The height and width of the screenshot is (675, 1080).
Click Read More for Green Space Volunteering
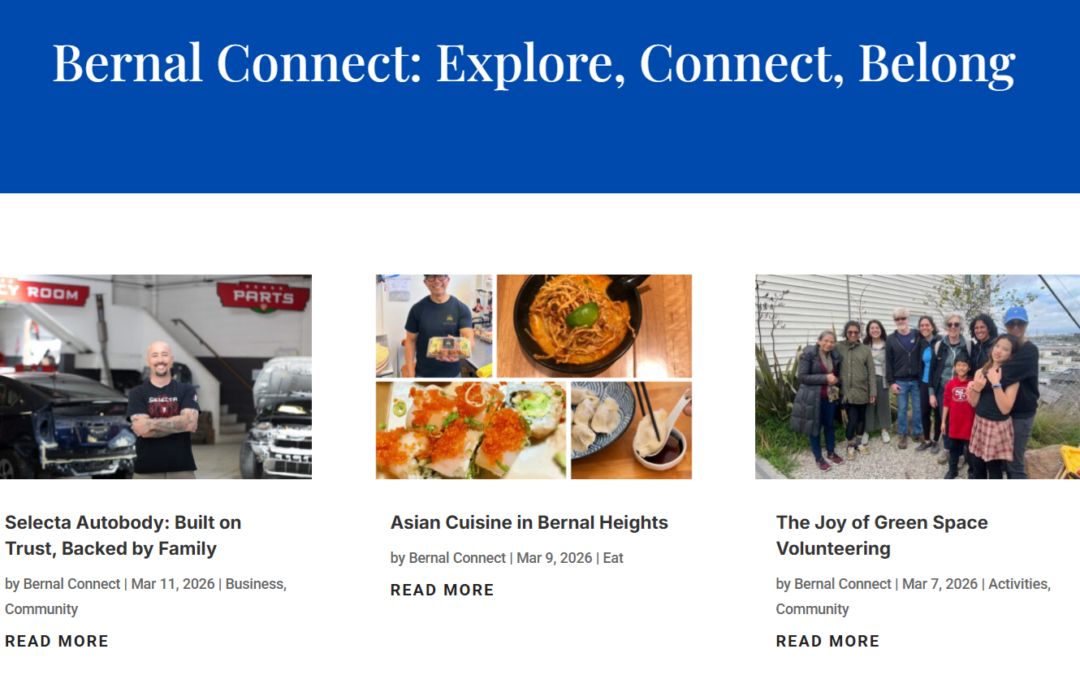828,641
